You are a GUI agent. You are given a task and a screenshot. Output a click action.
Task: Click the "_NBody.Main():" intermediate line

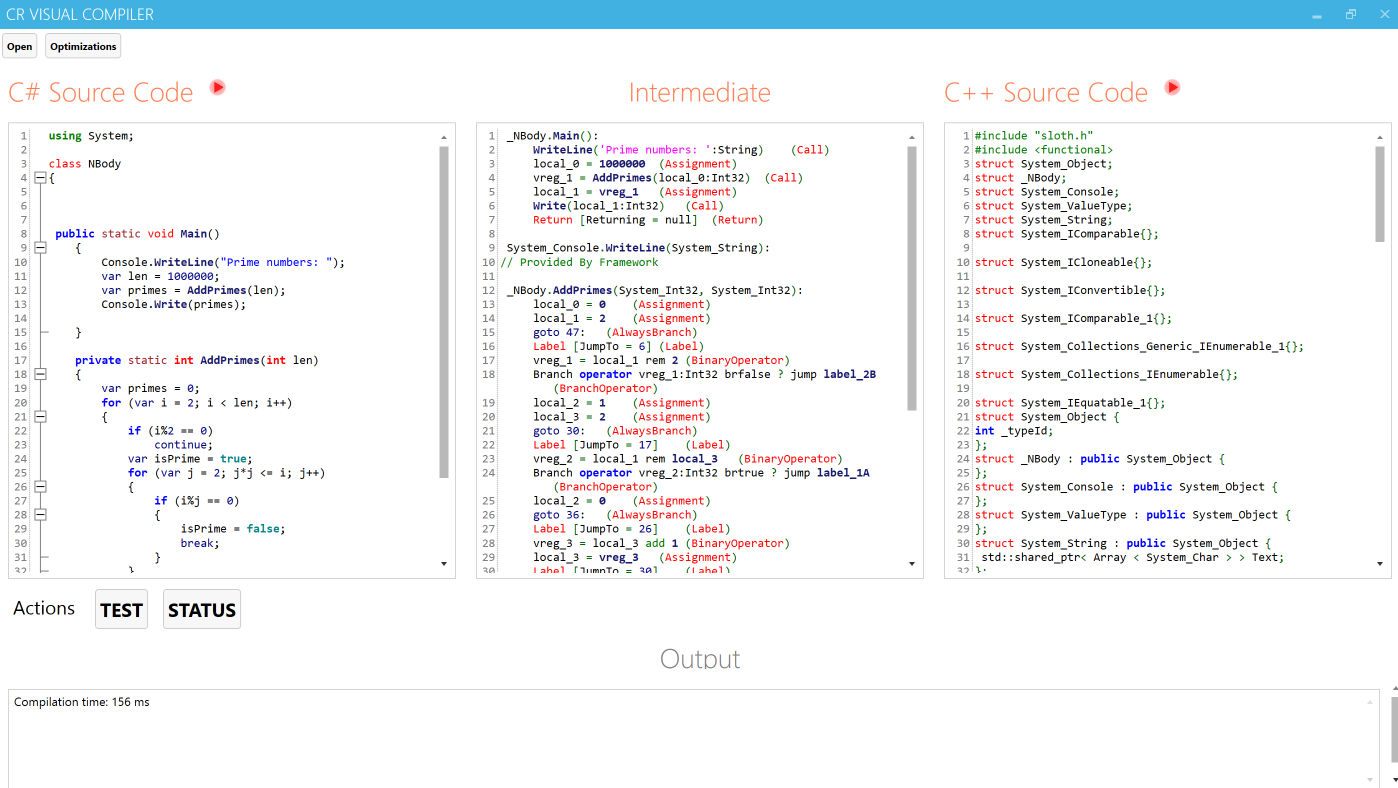(x=552, y=136)
